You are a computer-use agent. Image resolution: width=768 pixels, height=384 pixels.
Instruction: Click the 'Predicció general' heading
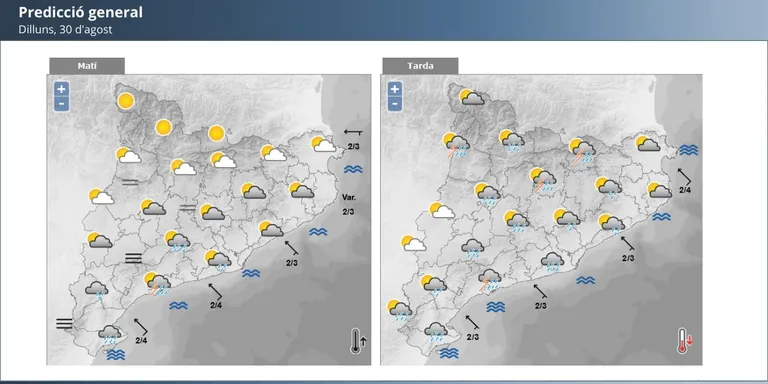pos(80,13)
